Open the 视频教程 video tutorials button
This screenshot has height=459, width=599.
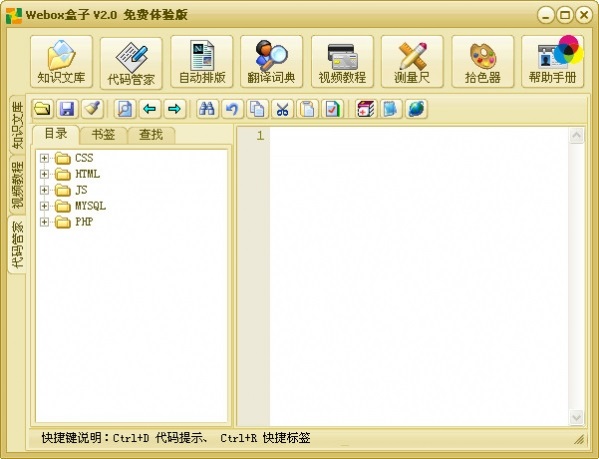342,62
